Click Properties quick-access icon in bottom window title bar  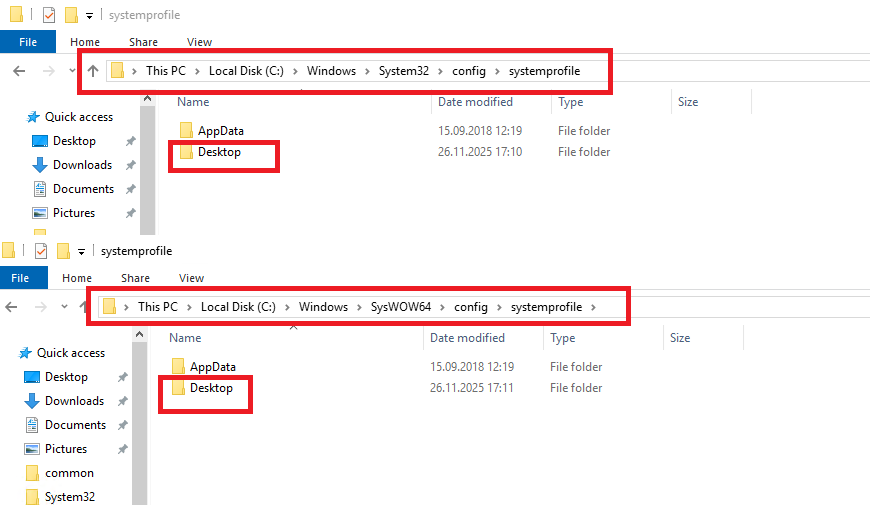[x=41, y=251]
